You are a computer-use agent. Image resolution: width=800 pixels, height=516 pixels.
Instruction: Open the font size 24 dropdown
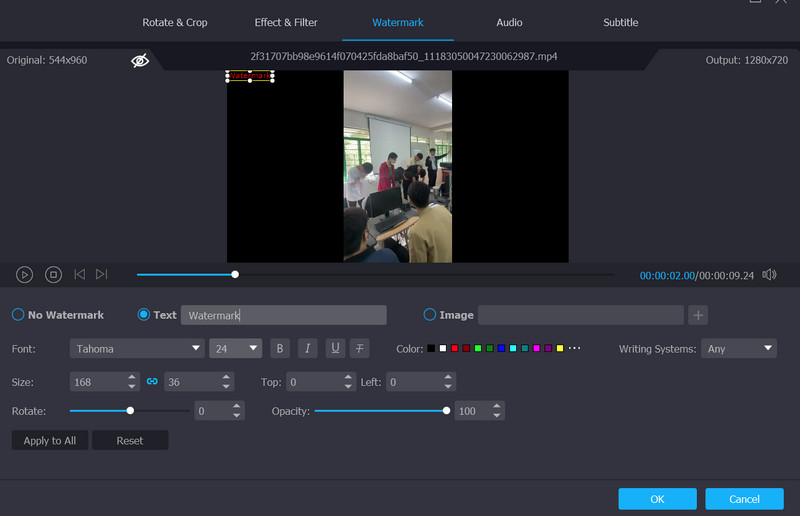pos(235,348)
